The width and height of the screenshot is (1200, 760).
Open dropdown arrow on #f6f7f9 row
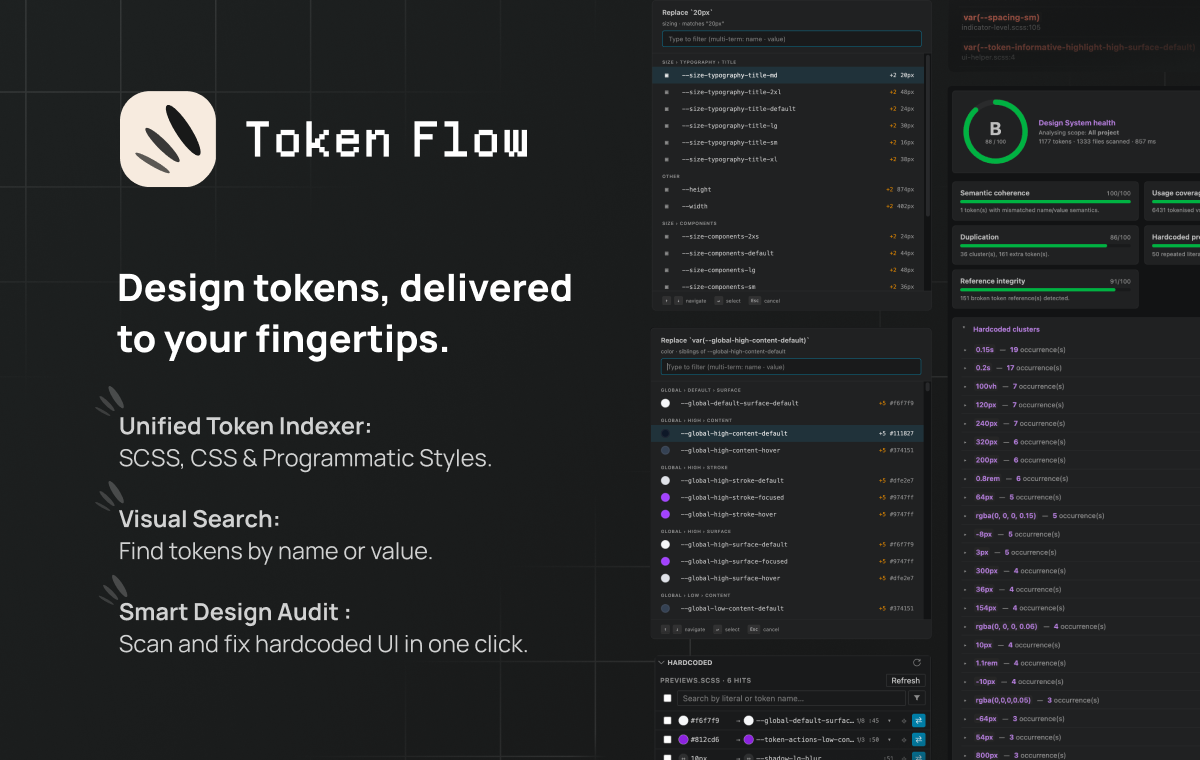point(889,720)
